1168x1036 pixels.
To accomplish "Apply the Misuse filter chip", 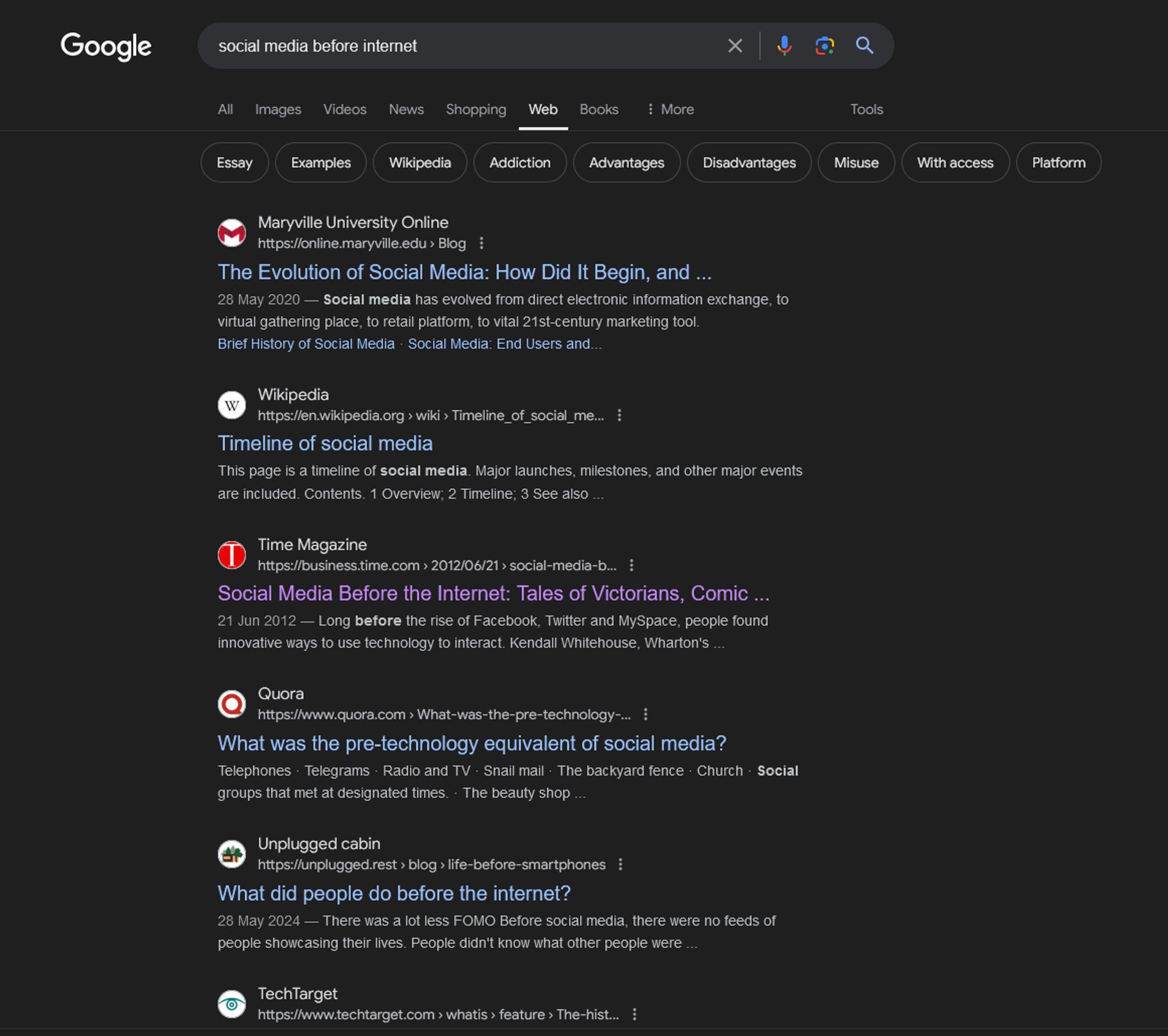I will 856,162.
